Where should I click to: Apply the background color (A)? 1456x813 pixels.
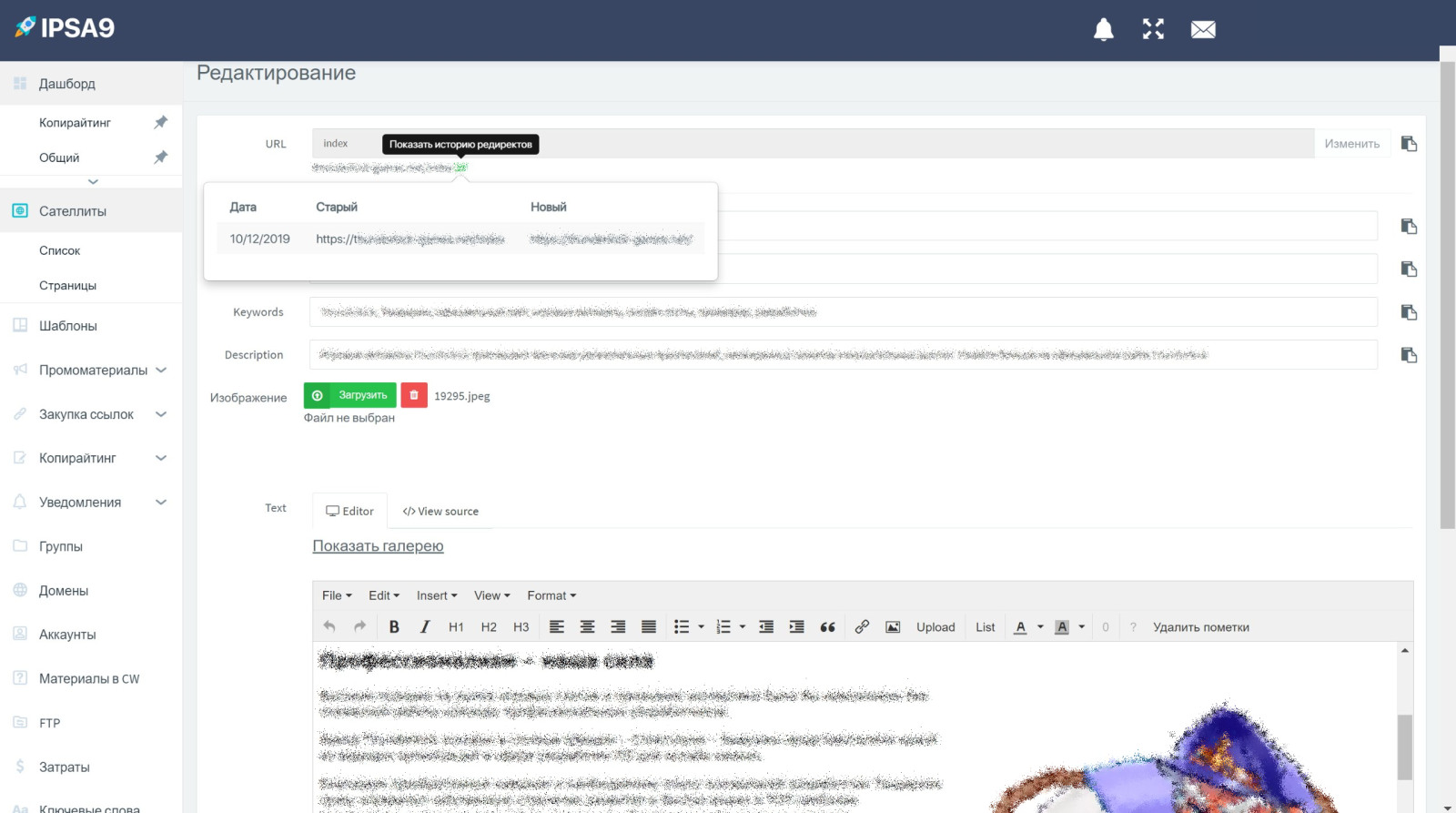[x=1062, y=626]
